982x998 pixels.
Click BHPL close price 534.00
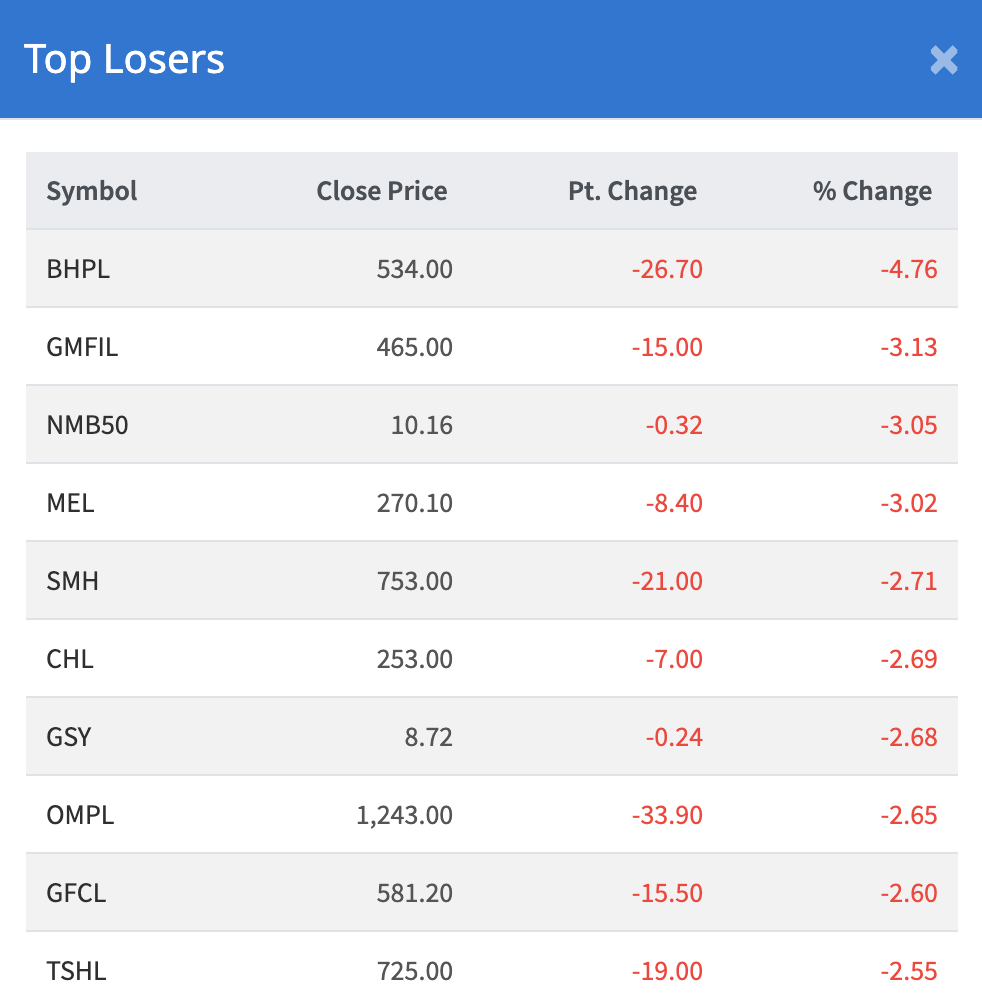(415, 269)
